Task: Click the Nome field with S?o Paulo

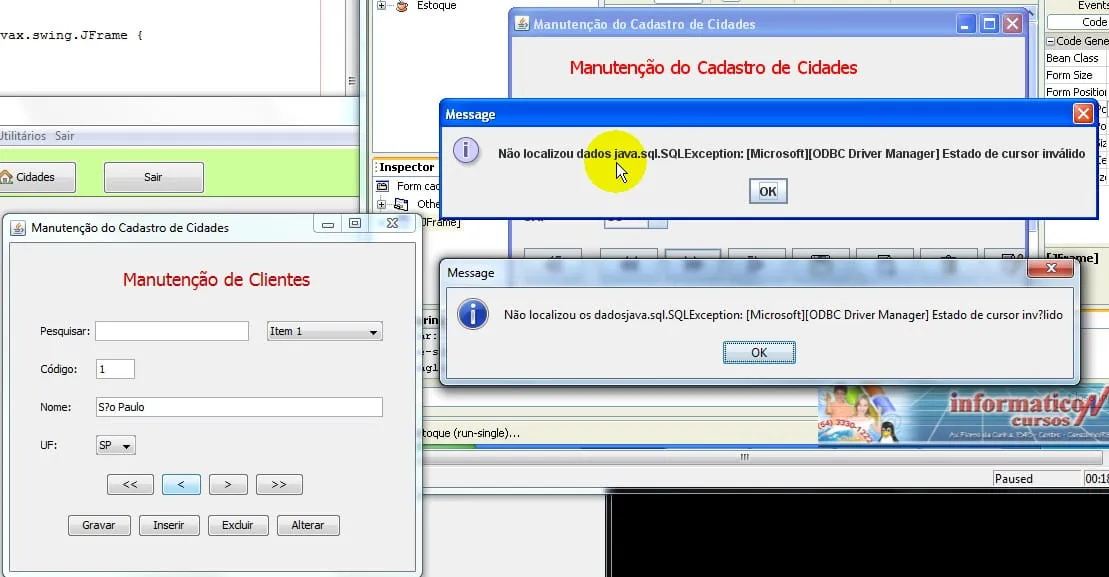Action: click(239, 407)
